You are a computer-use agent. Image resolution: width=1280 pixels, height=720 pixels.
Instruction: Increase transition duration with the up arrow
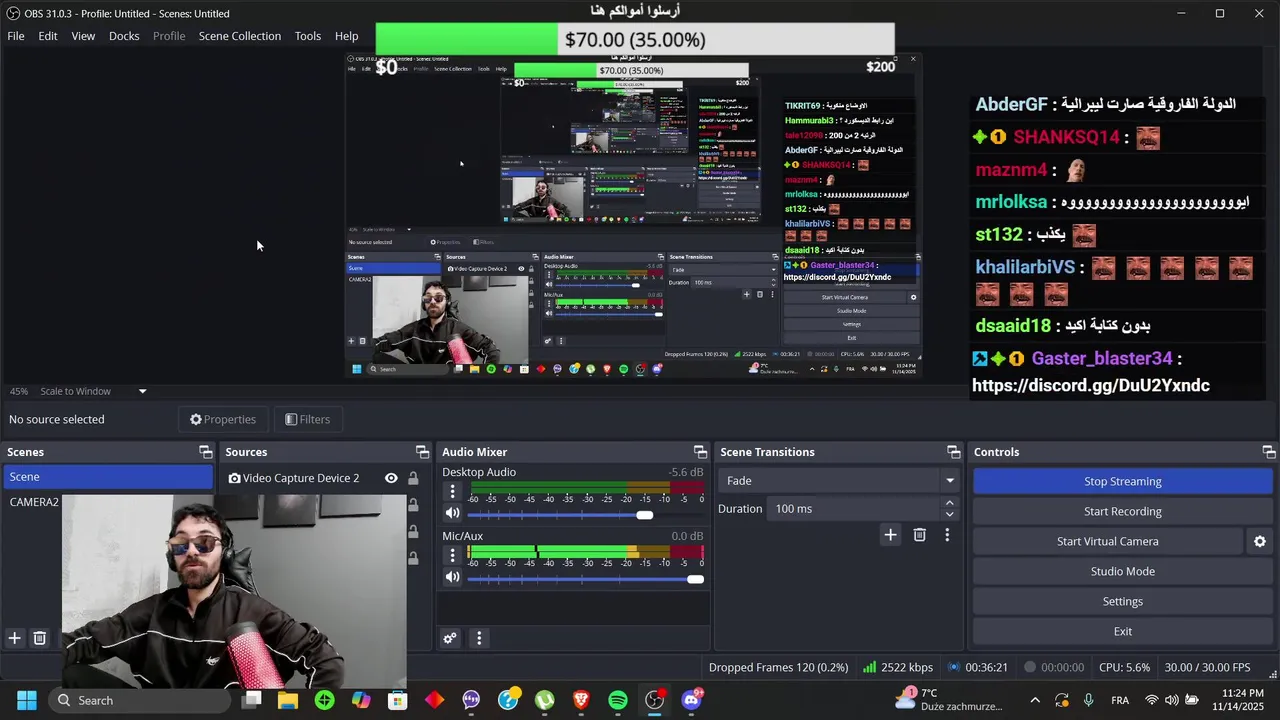949,503
